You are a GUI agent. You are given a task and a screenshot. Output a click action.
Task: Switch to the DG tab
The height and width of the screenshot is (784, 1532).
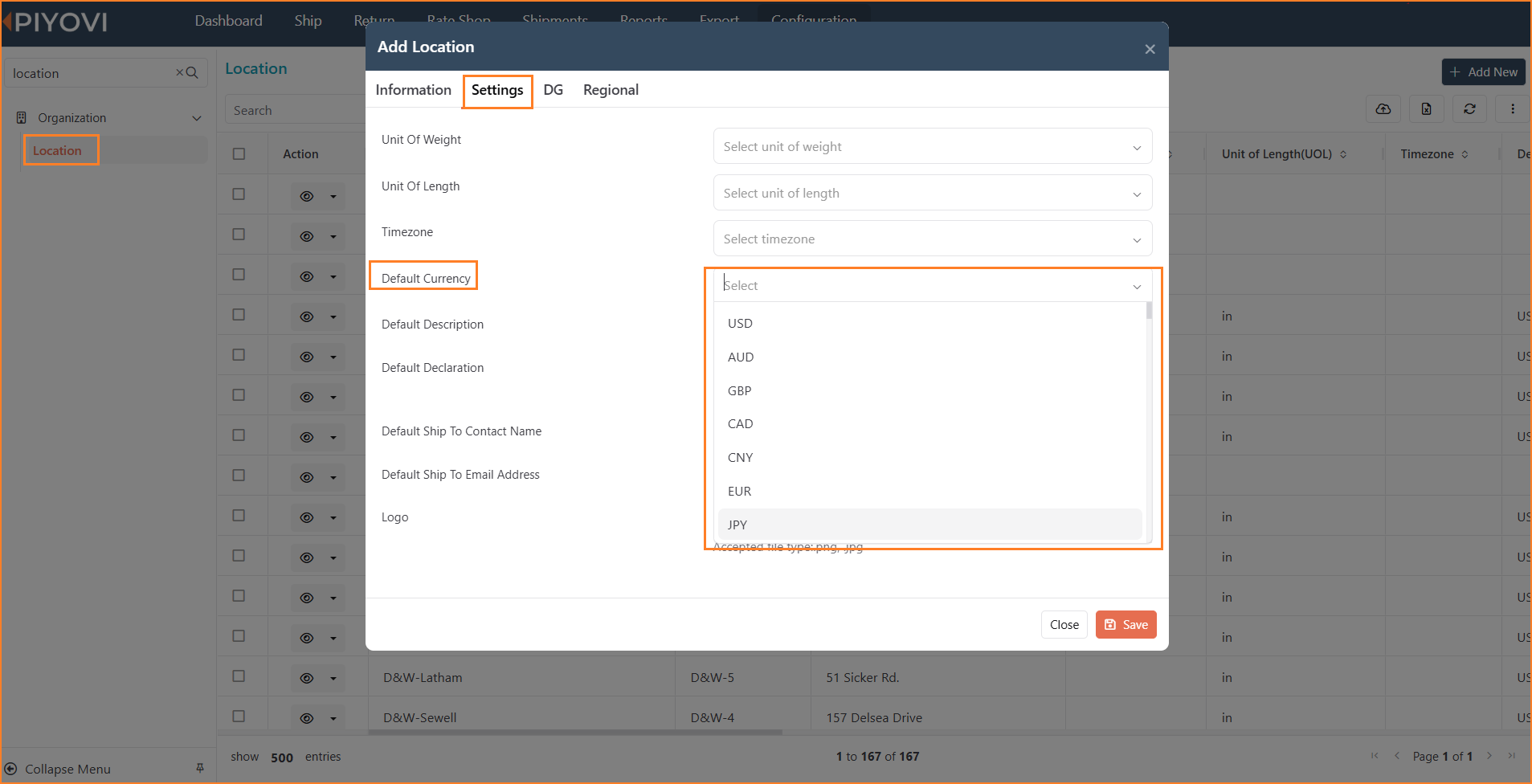[x=553, y=90]
